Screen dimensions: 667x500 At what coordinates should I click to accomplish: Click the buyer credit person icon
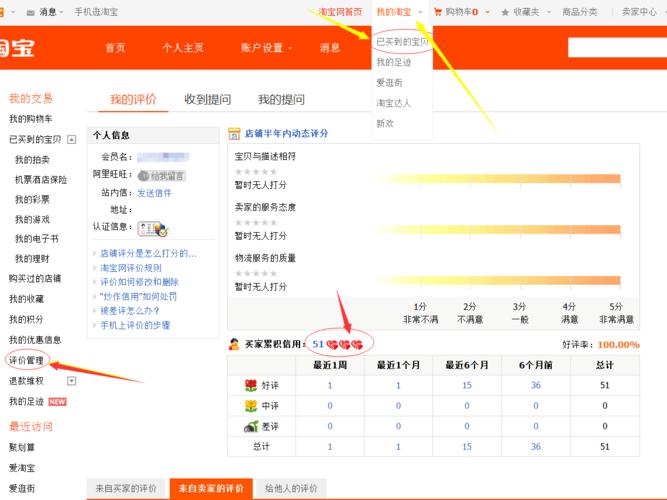point(234,344)
